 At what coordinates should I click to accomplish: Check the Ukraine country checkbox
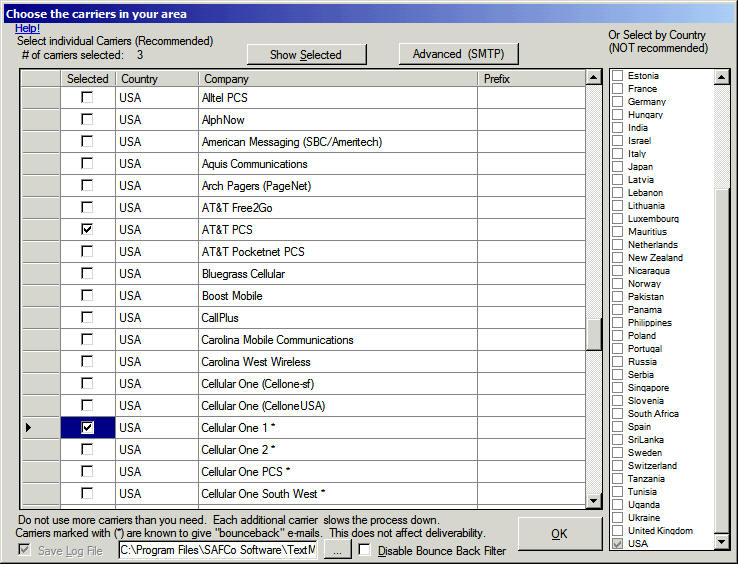click(x=618, y=517)
